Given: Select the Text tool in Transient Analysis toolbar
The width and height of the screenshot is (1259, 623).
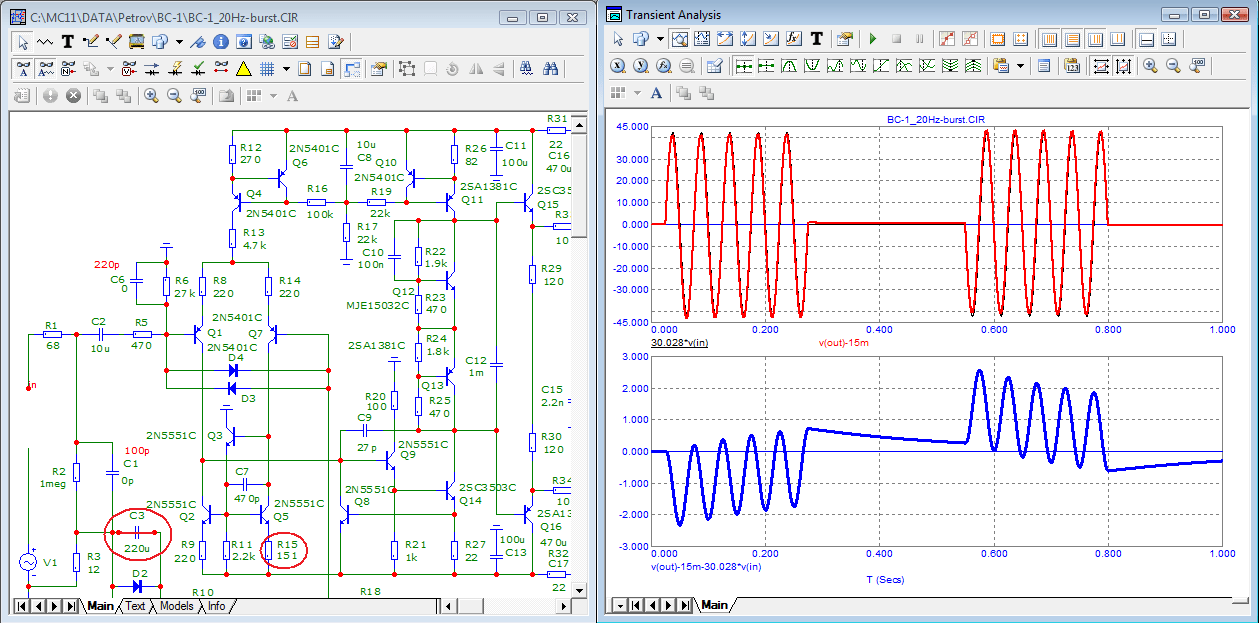Looking at the screenshot, I should [x=817, y=39].
